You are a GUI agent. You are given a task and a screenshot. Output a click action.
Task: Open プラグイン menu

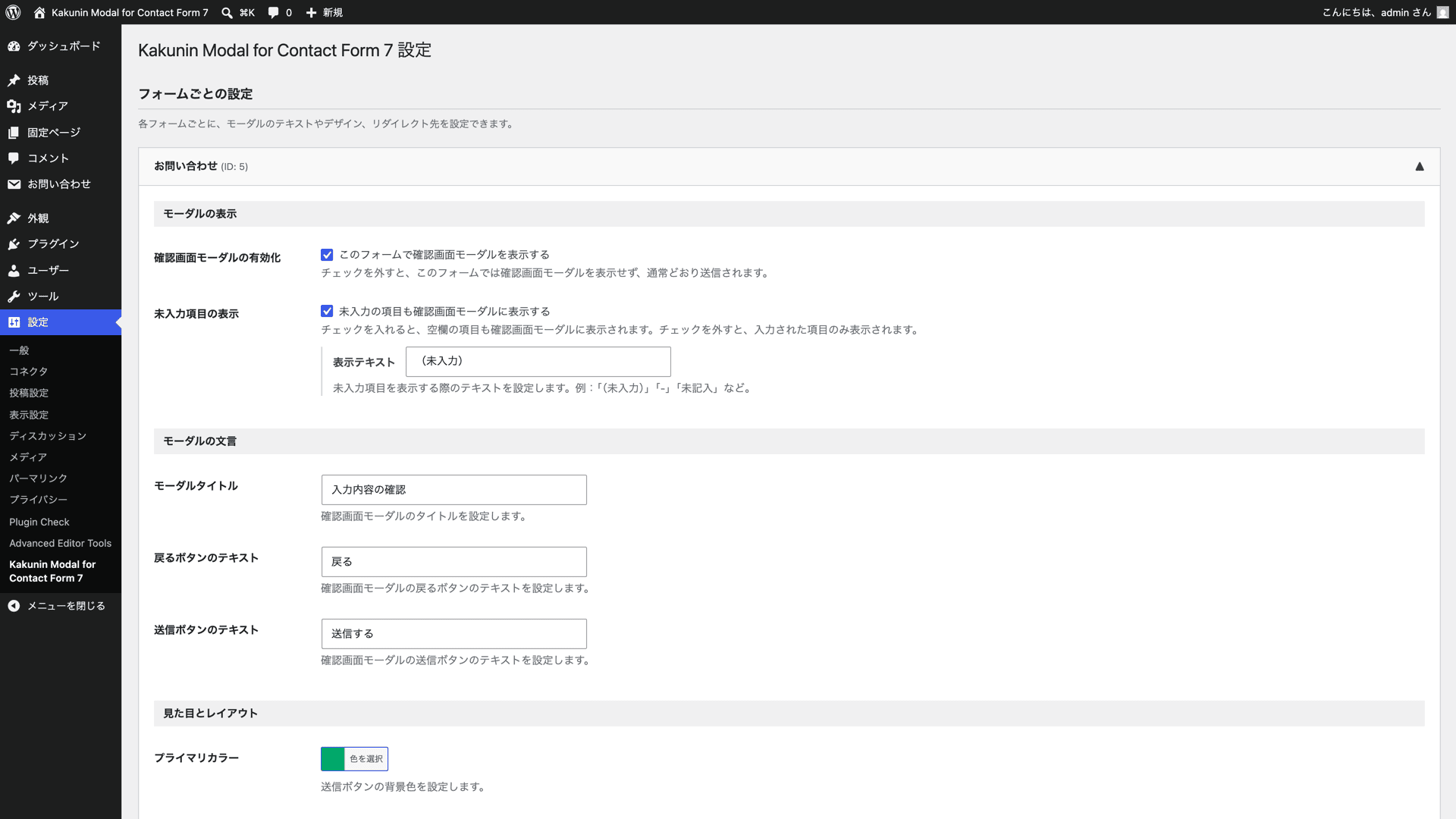click(61, 244)
